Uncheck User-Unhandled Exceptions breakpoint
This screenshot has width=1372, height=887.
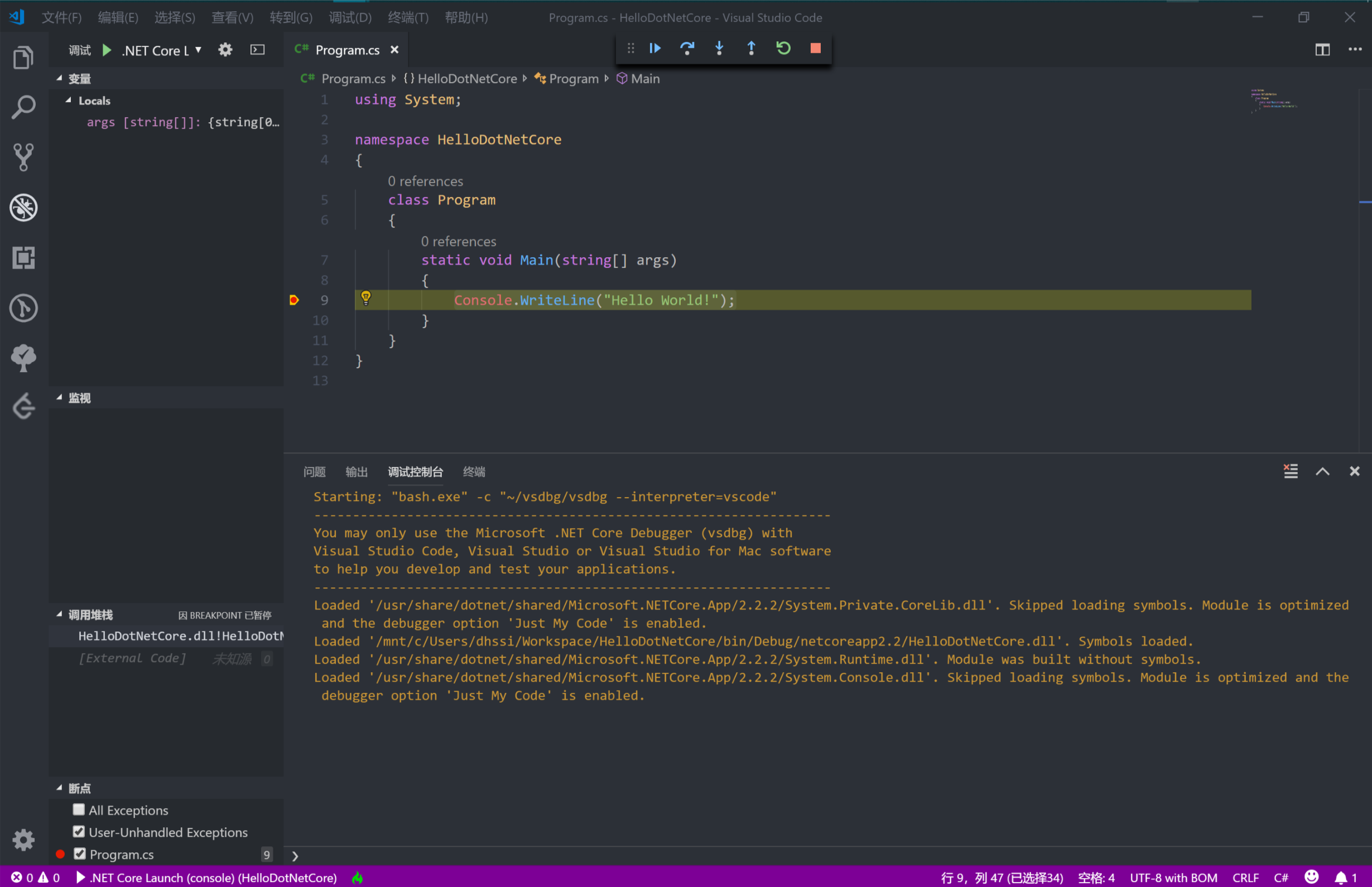click(79, 832)
